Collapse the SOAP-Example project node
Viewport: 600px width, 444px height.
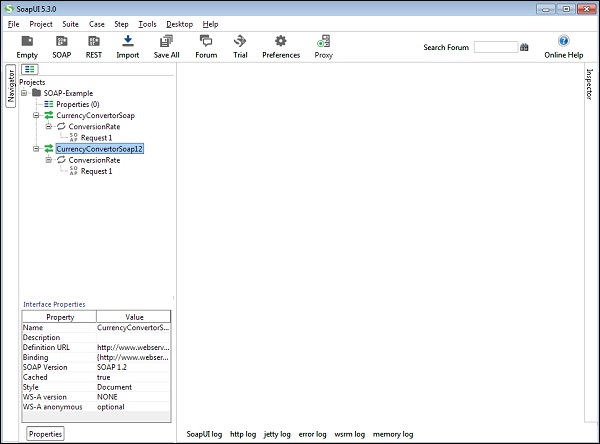pyautogui.click(x=24, y=93)
